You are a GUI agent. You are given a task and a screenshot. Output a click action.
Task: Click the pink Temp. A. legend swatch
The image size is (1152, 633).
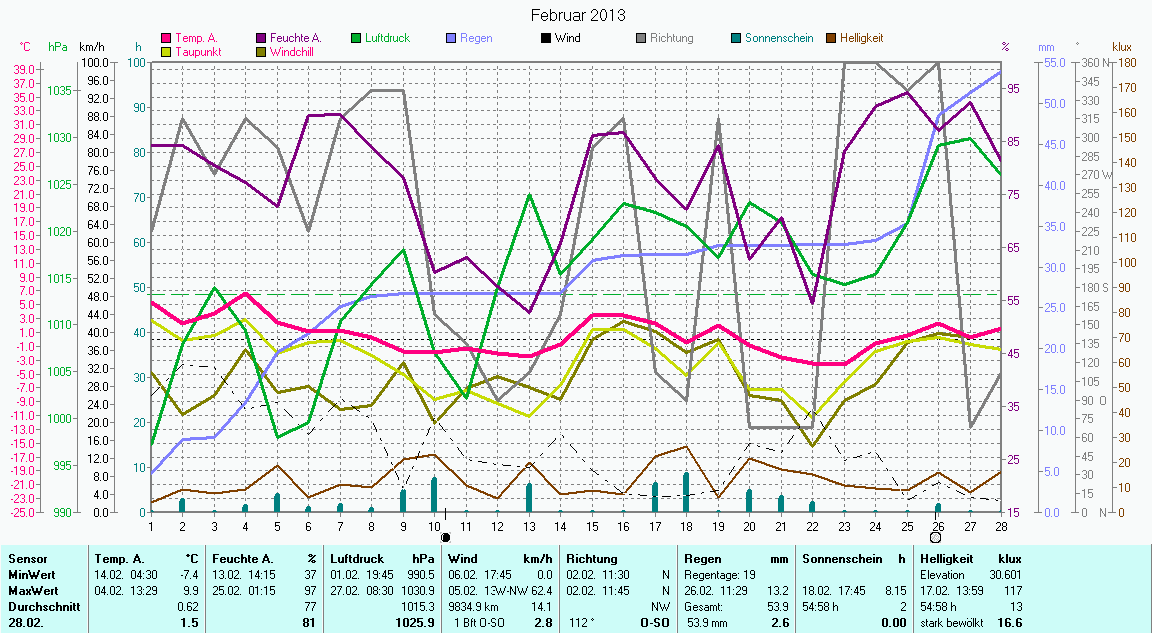(x=167, y=38)
